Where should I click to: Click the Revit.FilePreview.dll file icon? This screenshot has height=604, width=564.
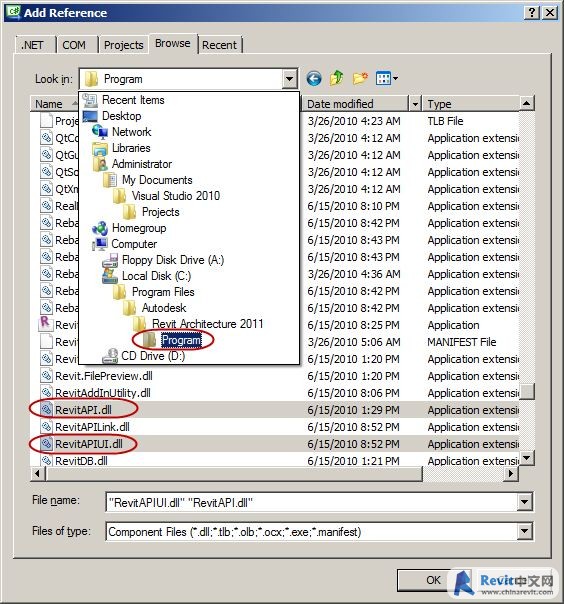46,376
